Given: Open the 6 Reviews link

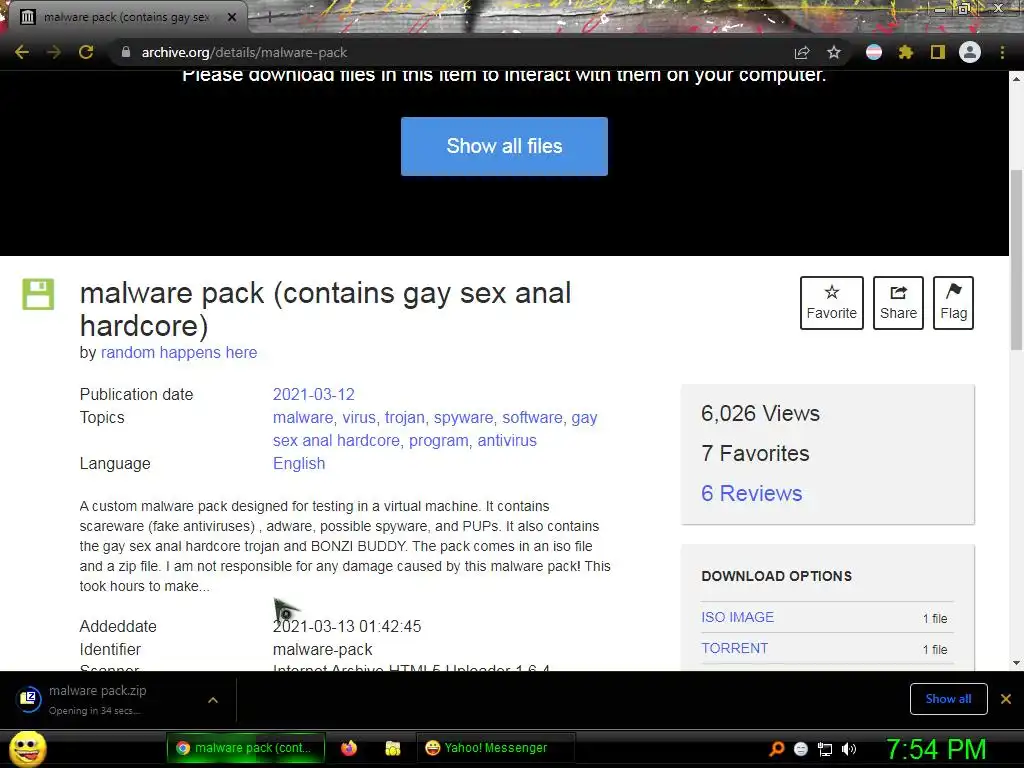Looking at the screenshot, I should pos(752,493).
